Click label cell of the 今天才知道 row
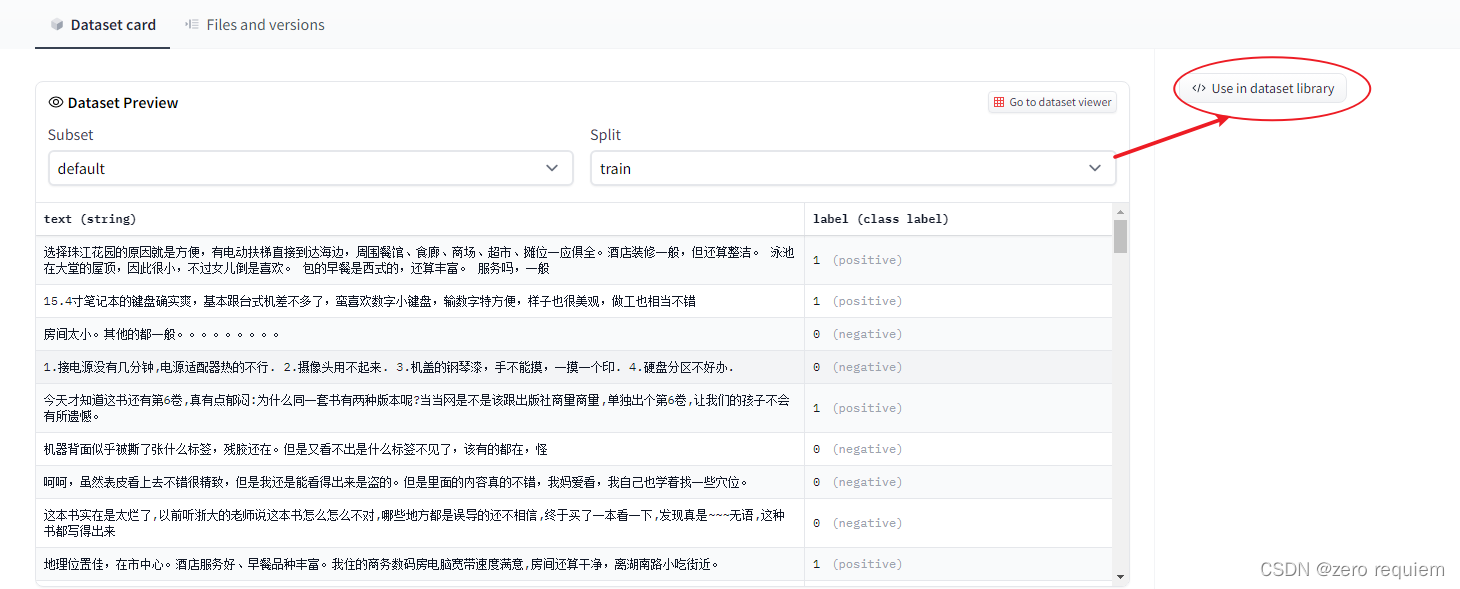Screen dimensions: 1460x589 [958, 408]
